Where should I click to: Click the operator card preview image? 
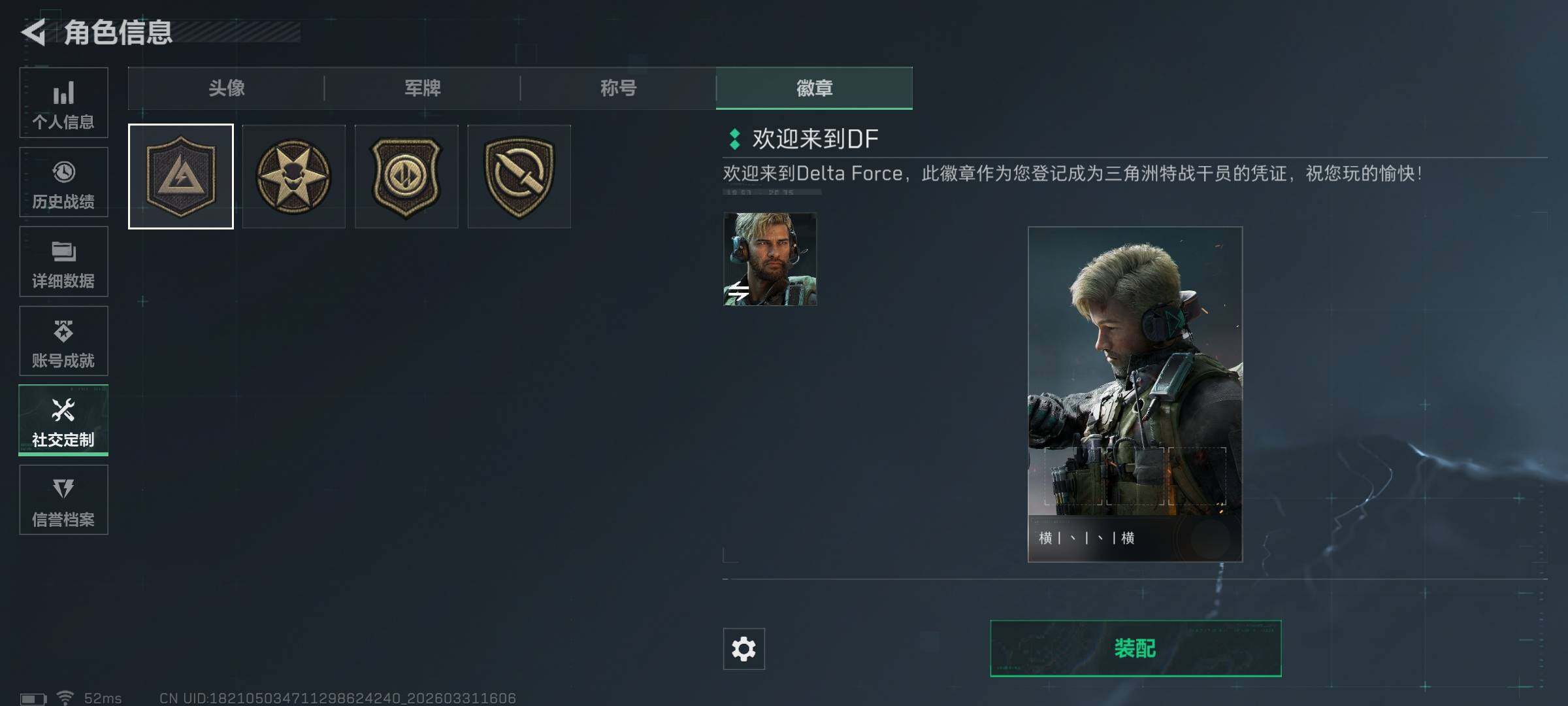(x=1135, y=394)
